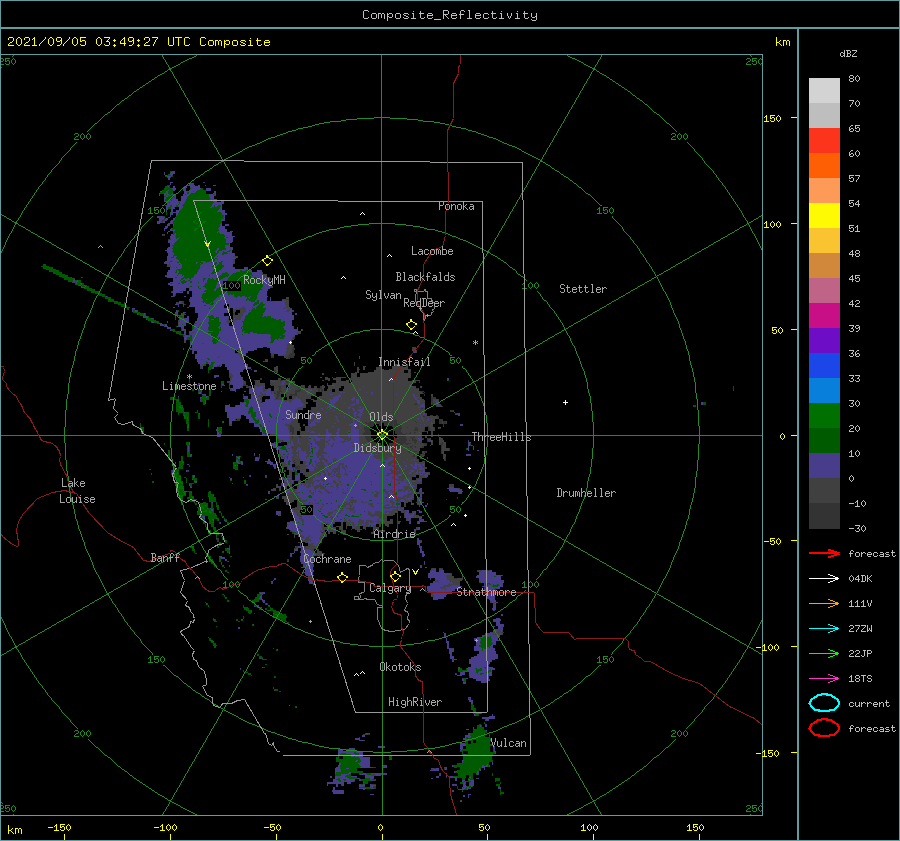Image resolution: width=900 pixels, height=841 pixels.
Task: Select the magenta 39-42 dBZ swatch
Action: pyautogui.click(x=824, y=316)
